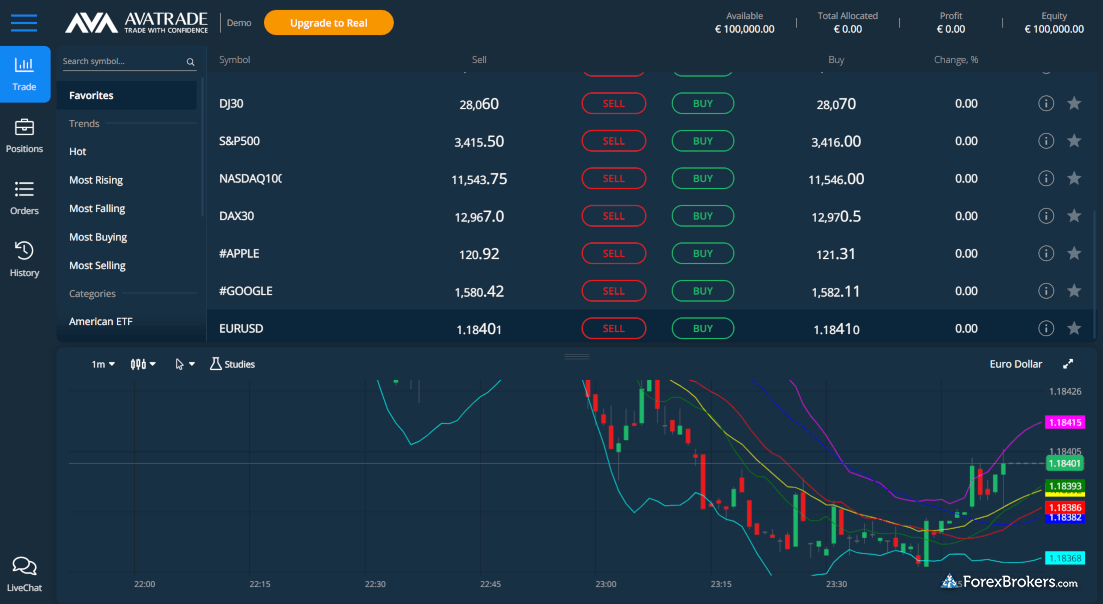Select the Favorites list
This screenshot has width=1103, height=604.
click(127, 96)
